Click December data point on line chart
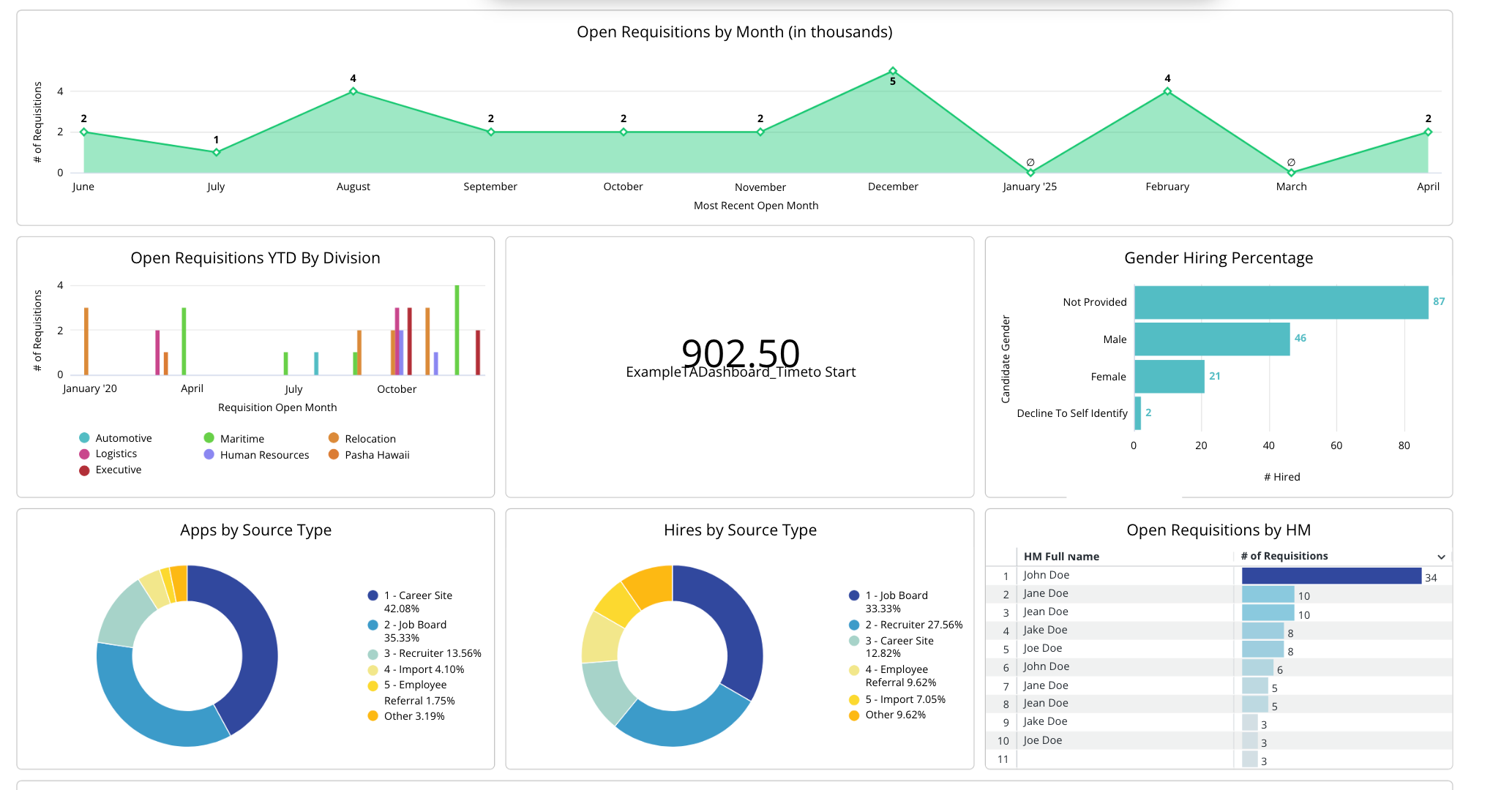1512x790 pixels. tap(893, 71)
